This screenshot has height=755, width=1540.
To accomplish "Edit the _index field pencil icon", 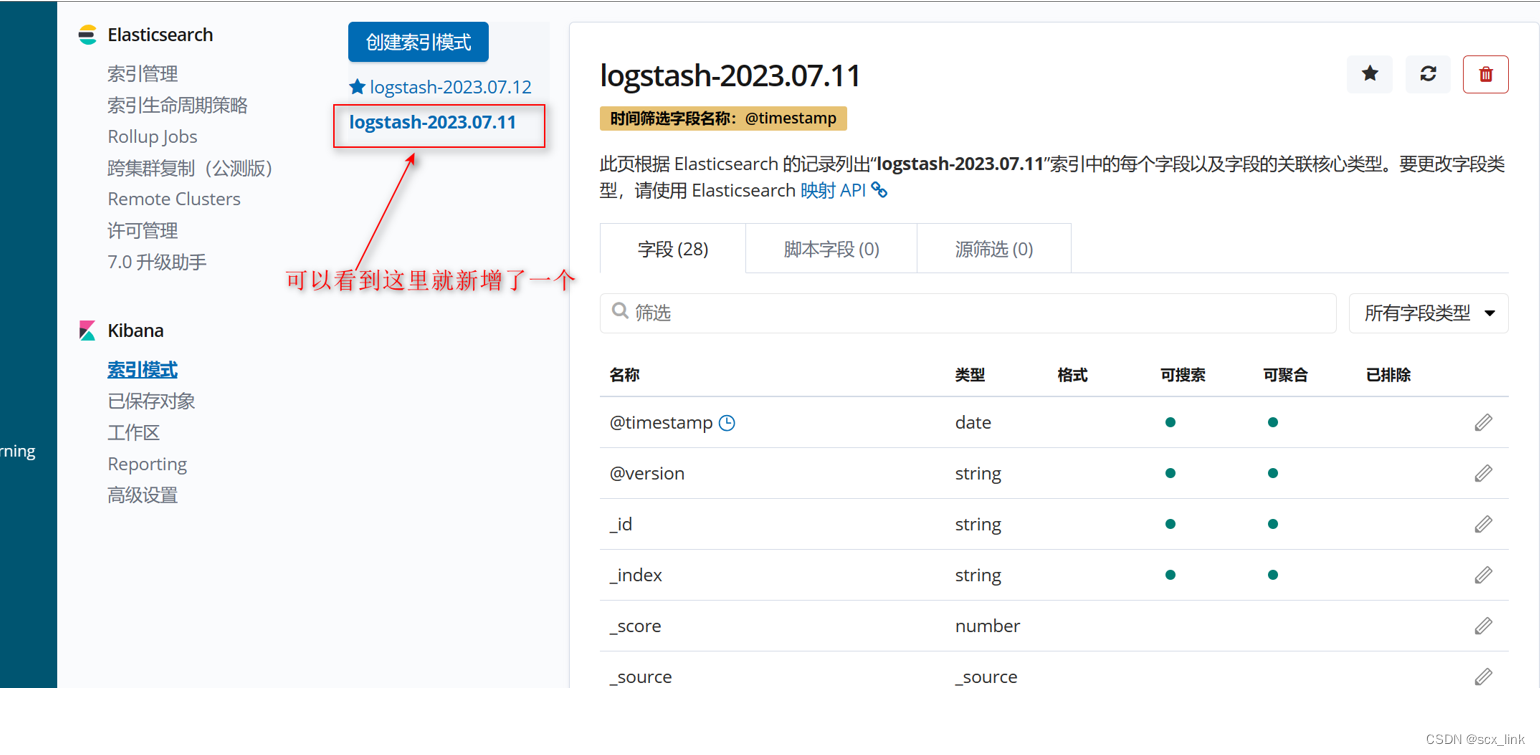I will [x=1483, y=575].
